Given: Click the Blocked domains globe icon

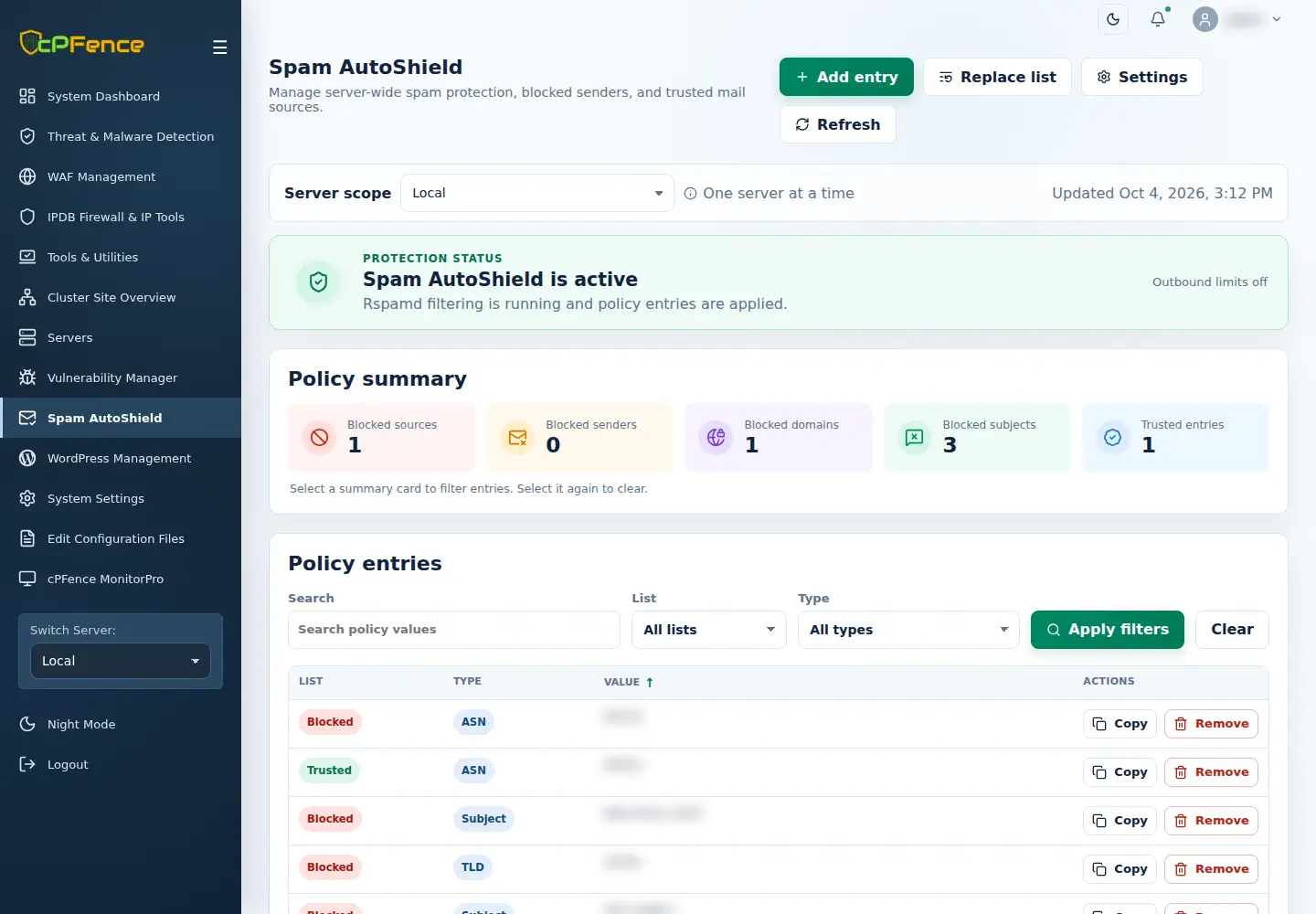Looking at the screenshot, I should point(716,438).
